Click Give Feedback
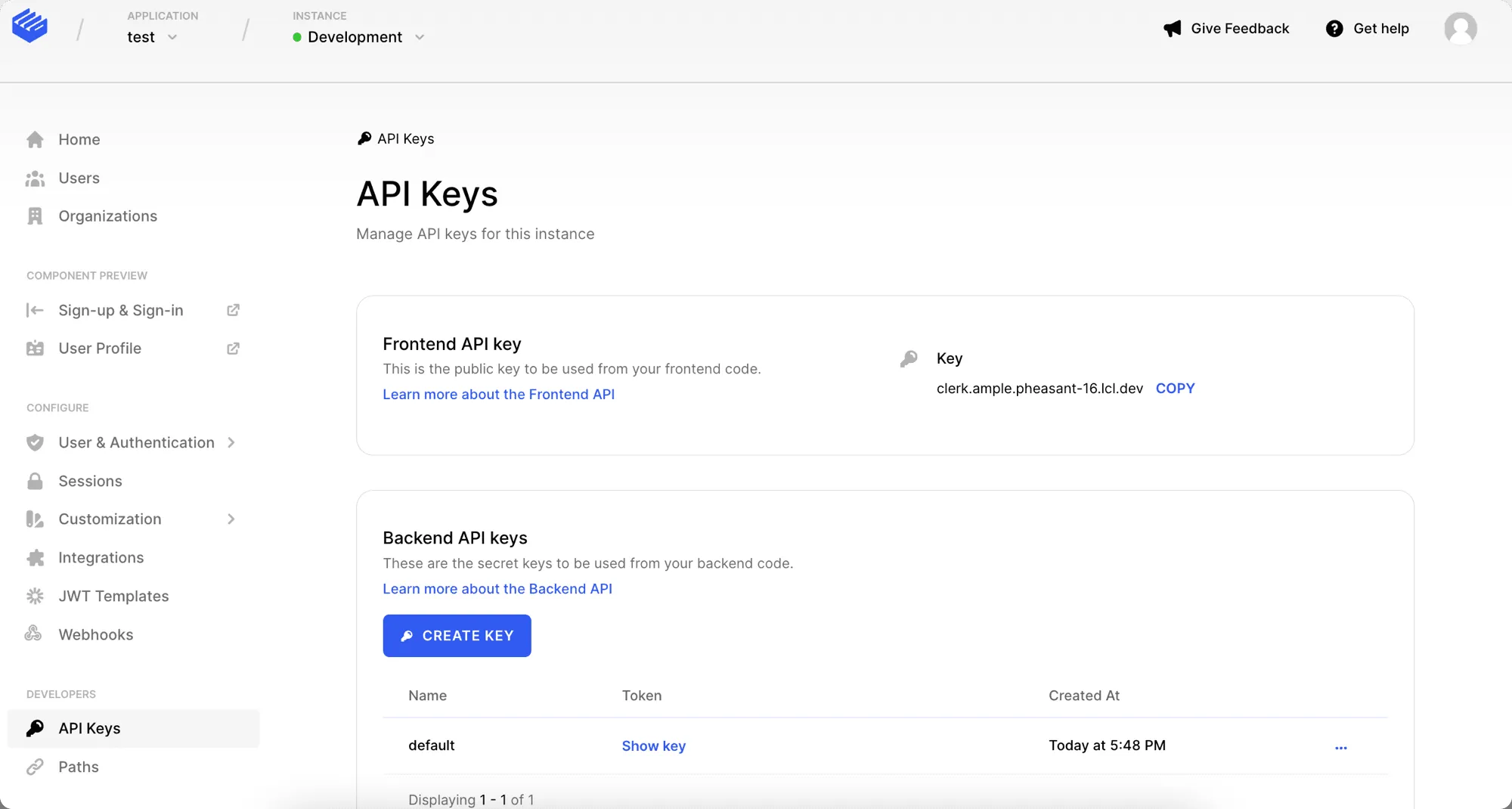The width and height of the screenshot is (1512, 809). point(1239,29)
